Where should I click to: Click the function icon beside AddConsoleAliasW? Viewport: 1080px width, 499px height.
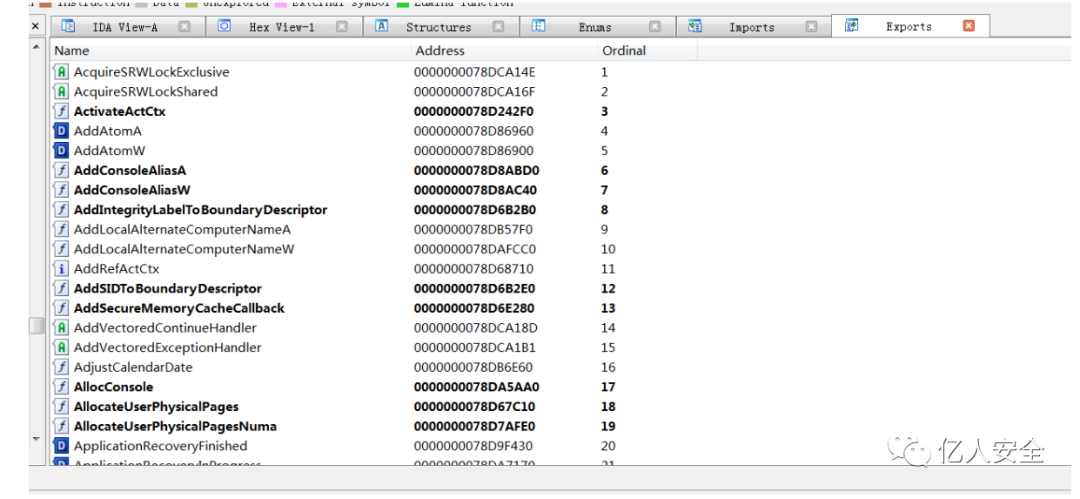click(61, 190)
